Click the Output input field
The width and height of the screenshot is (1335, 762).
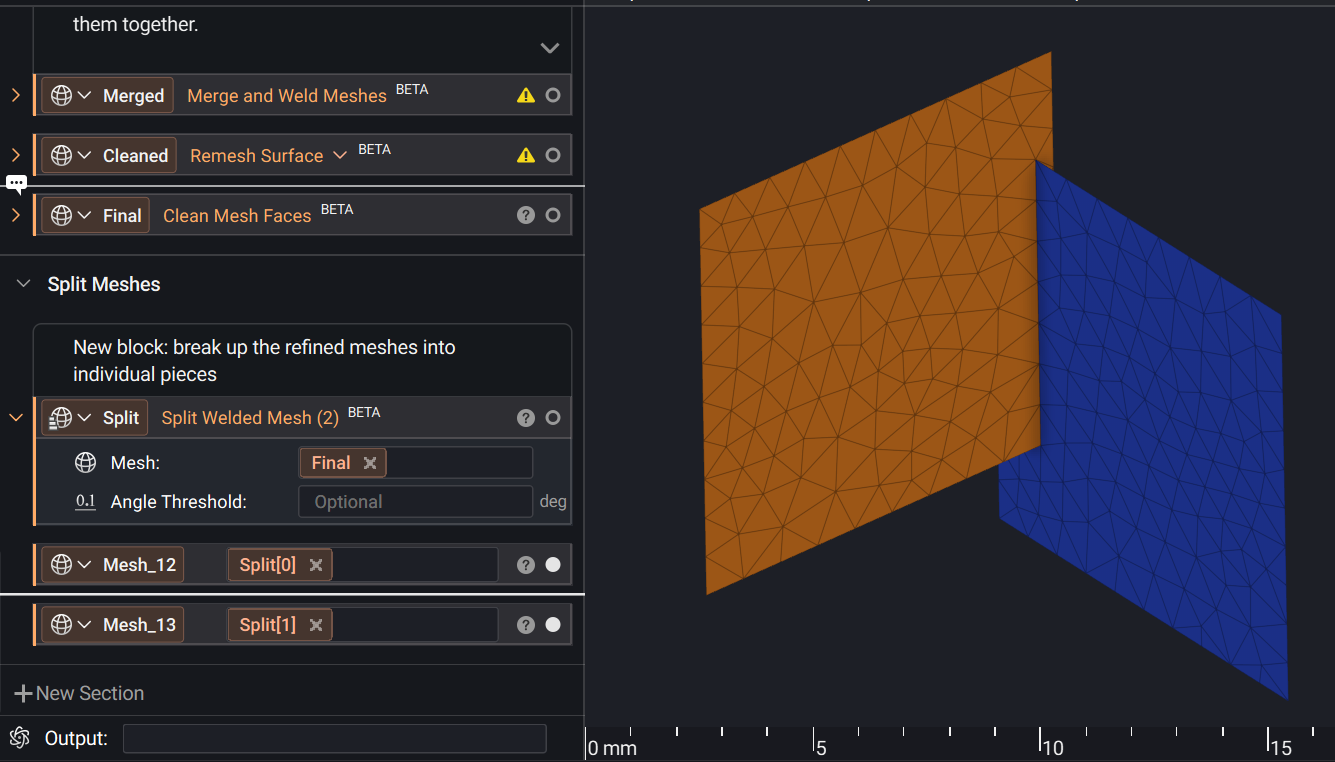click(335, 739)
